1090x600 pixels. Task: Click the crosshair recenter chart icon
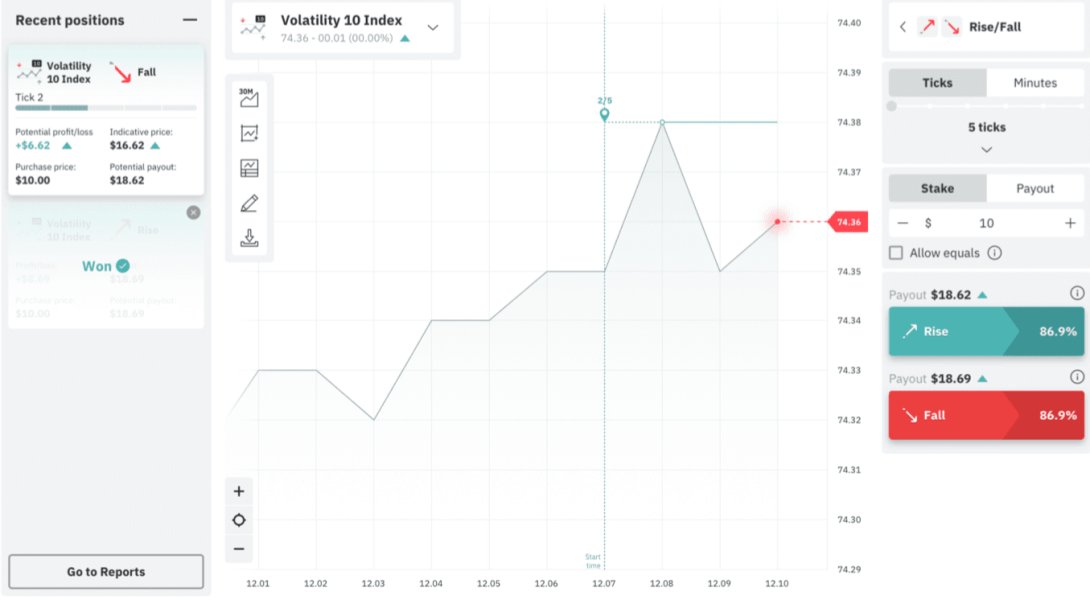(239, 520)
